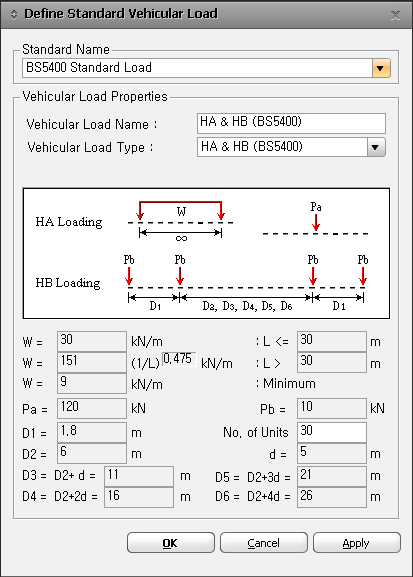Click the W distributed load graphic
Viewport: 413px width, 577px height.
point(180,210)
